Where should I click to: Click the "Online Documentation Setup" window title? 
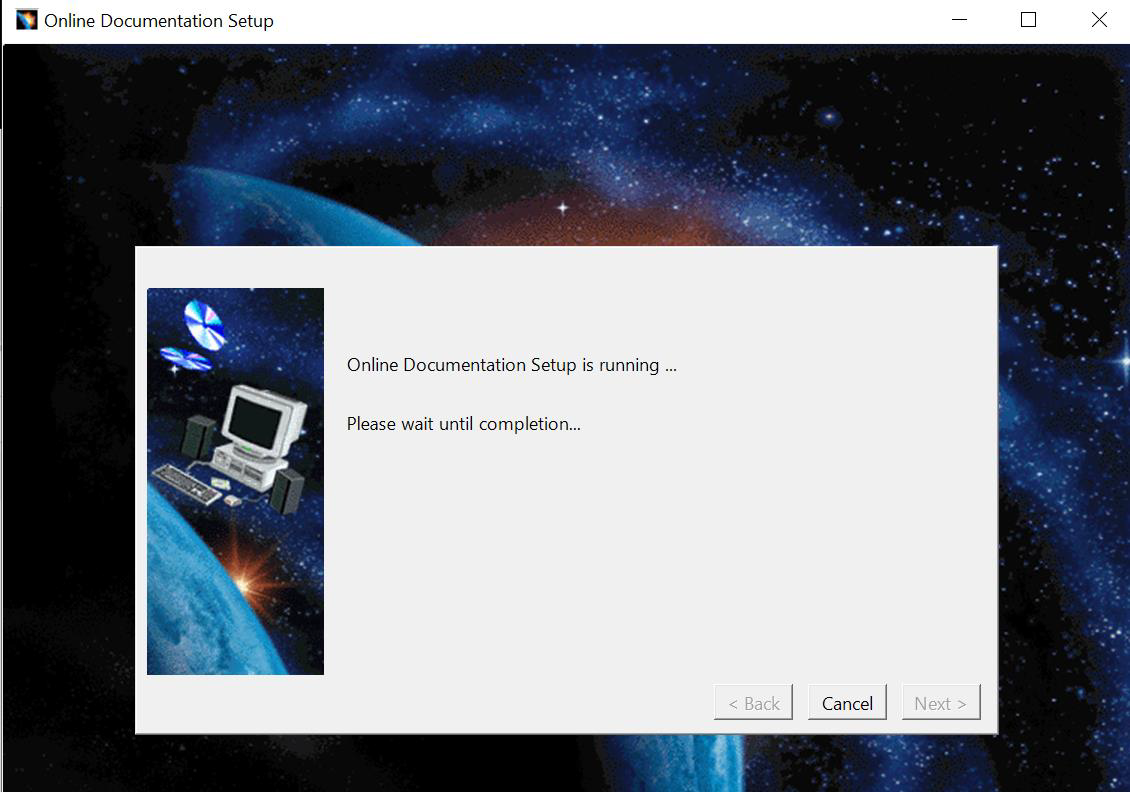pyautogui.click(x=159, y=21)
